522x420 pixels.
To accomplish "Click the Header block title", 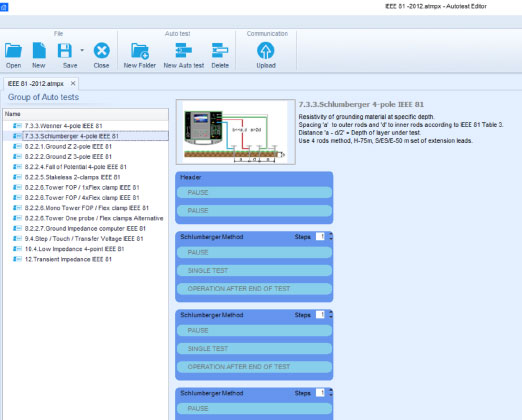I will (x=191, y=177).
